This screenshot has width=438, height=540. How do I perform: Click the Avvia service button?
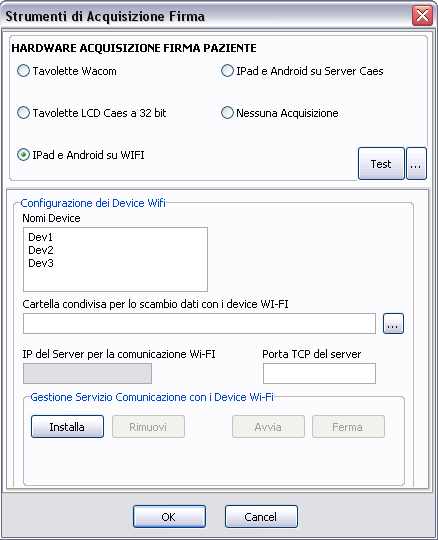268,427
